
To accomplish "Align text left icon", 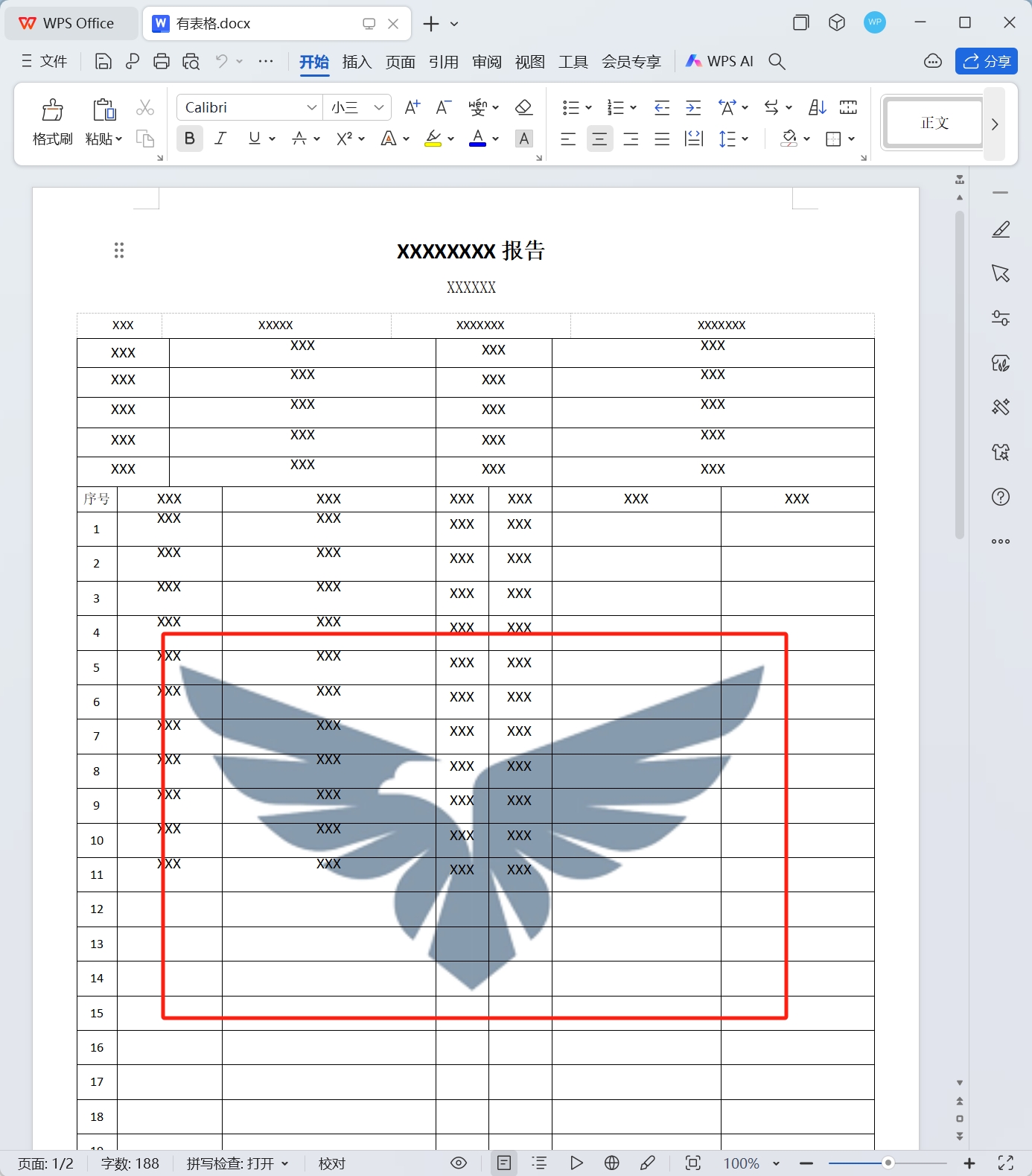I will 568,139.
